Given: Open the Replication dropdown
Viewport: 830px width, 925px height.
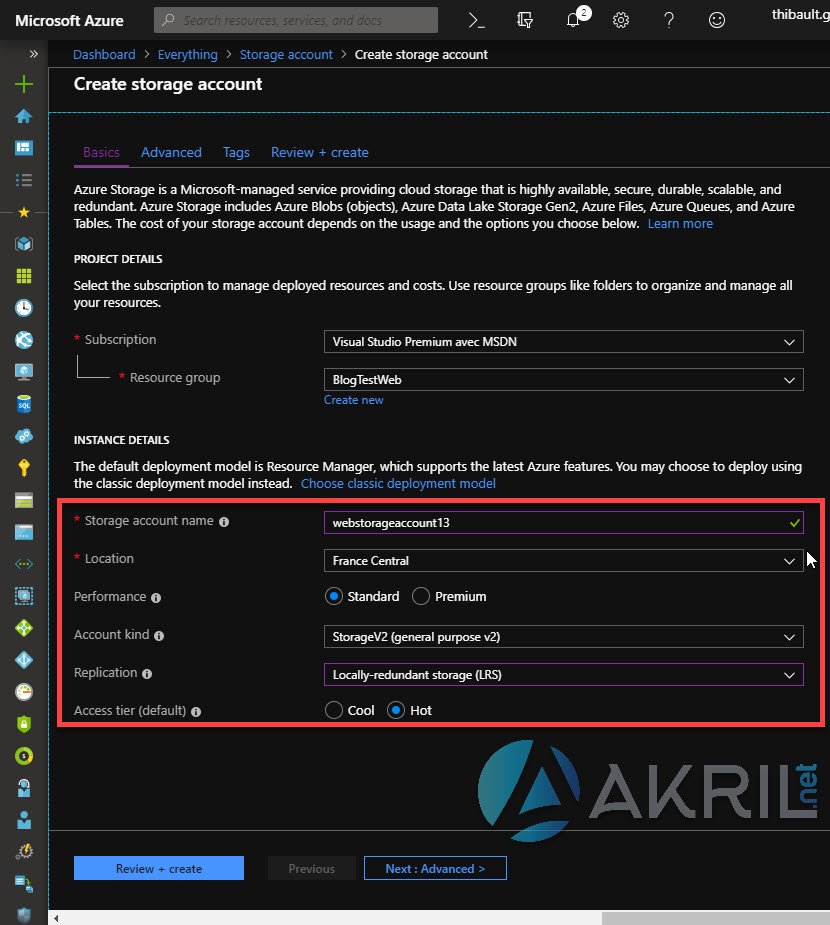Looking at the screenshot, I should 563,674.
